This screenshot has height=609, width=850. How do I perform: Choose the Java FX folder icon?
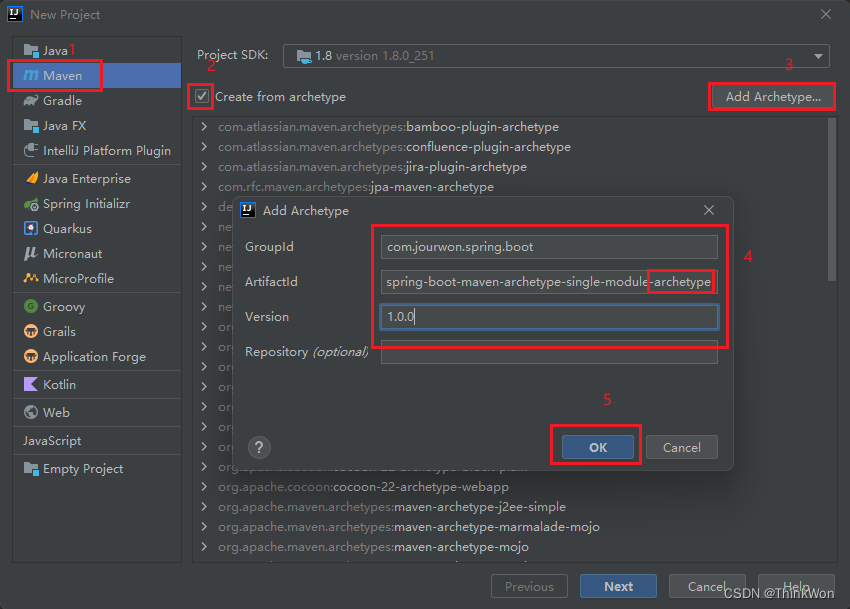click(31, 125)
